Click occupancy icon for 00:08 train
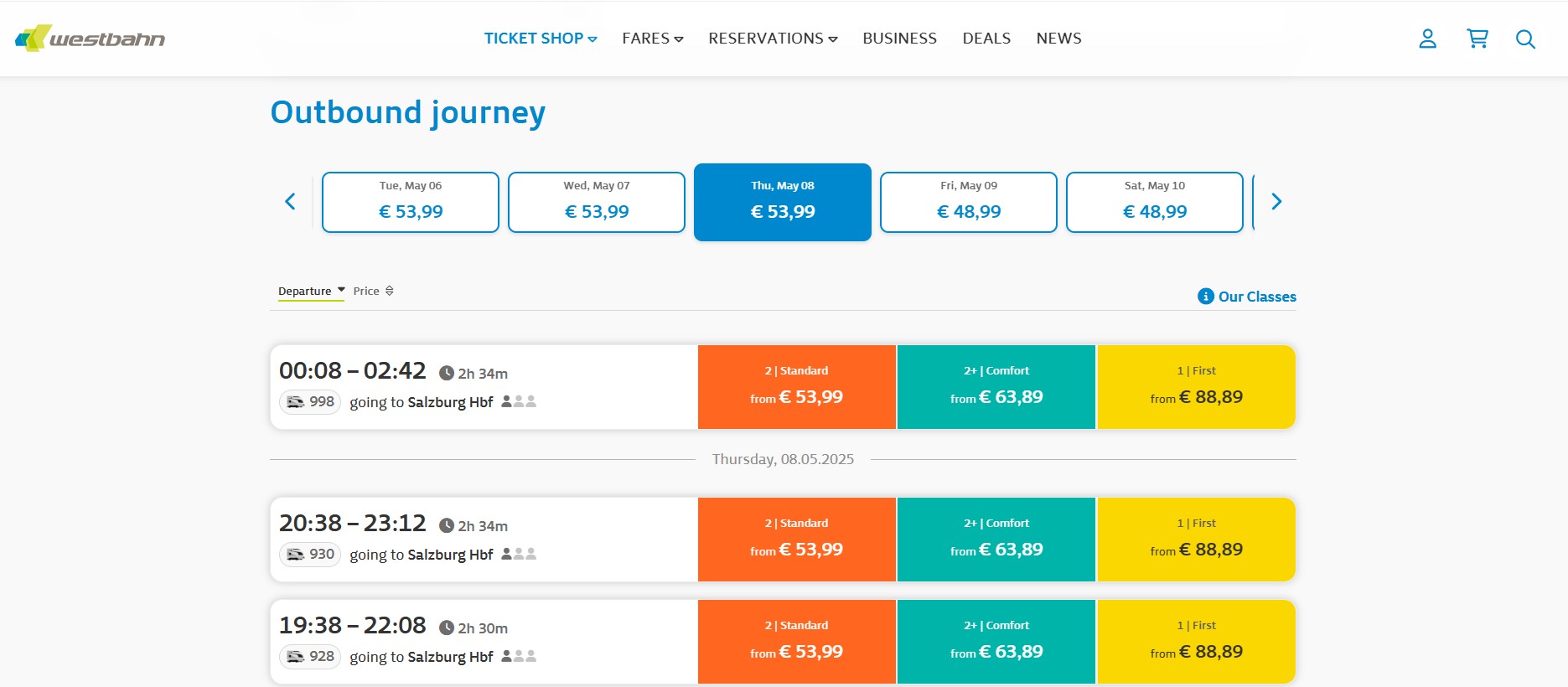Image resolution: width=1568 pixels, height=687 pixels. 519,402
